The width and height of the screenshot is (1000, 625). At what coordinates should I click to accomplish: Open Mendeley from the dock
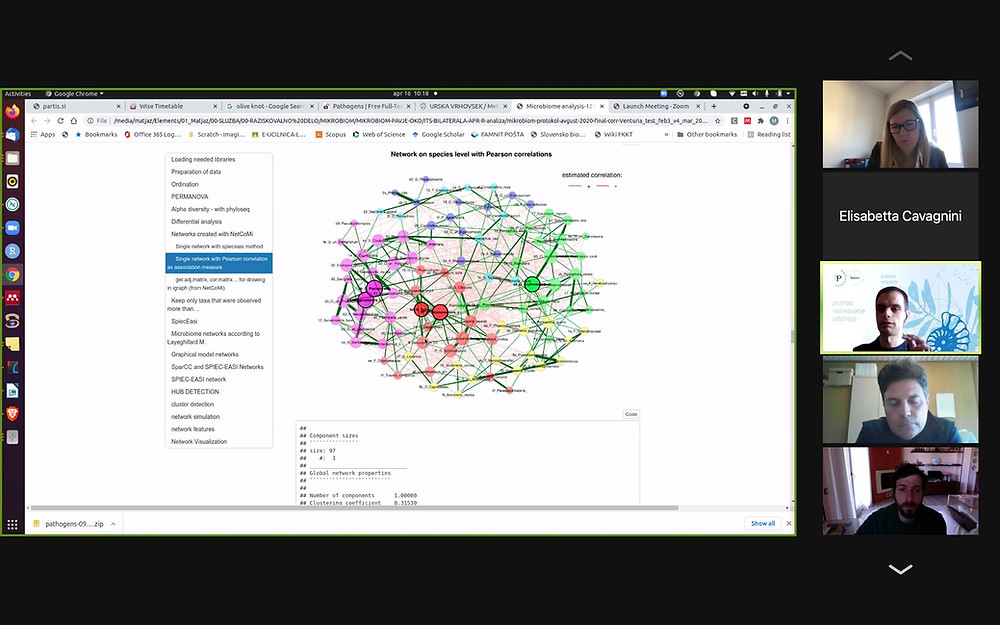tap(12, 298)
